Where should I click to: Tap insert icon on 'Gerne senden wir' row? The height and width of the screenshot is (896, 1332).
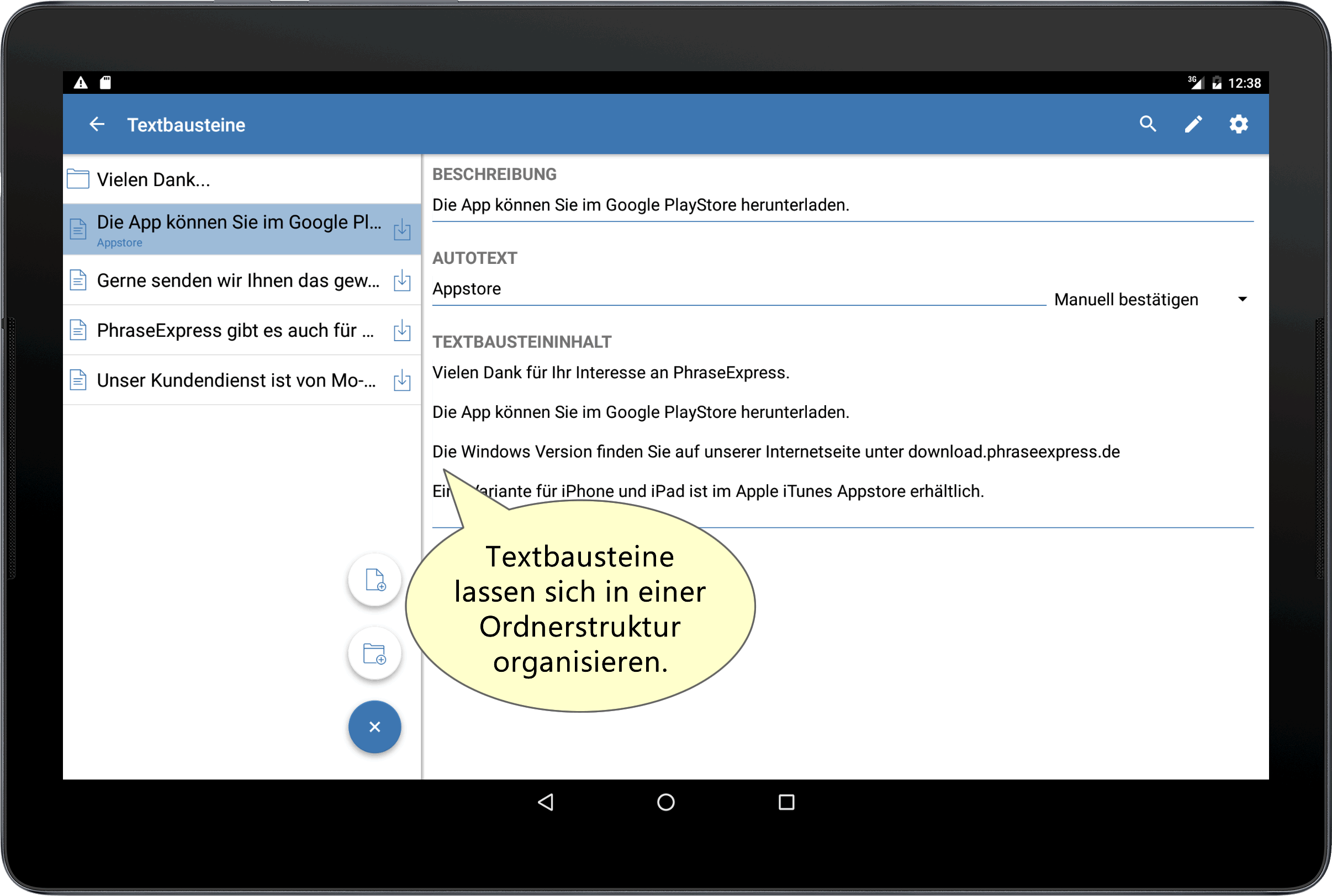pyautogui.click(x=402, y=280)
